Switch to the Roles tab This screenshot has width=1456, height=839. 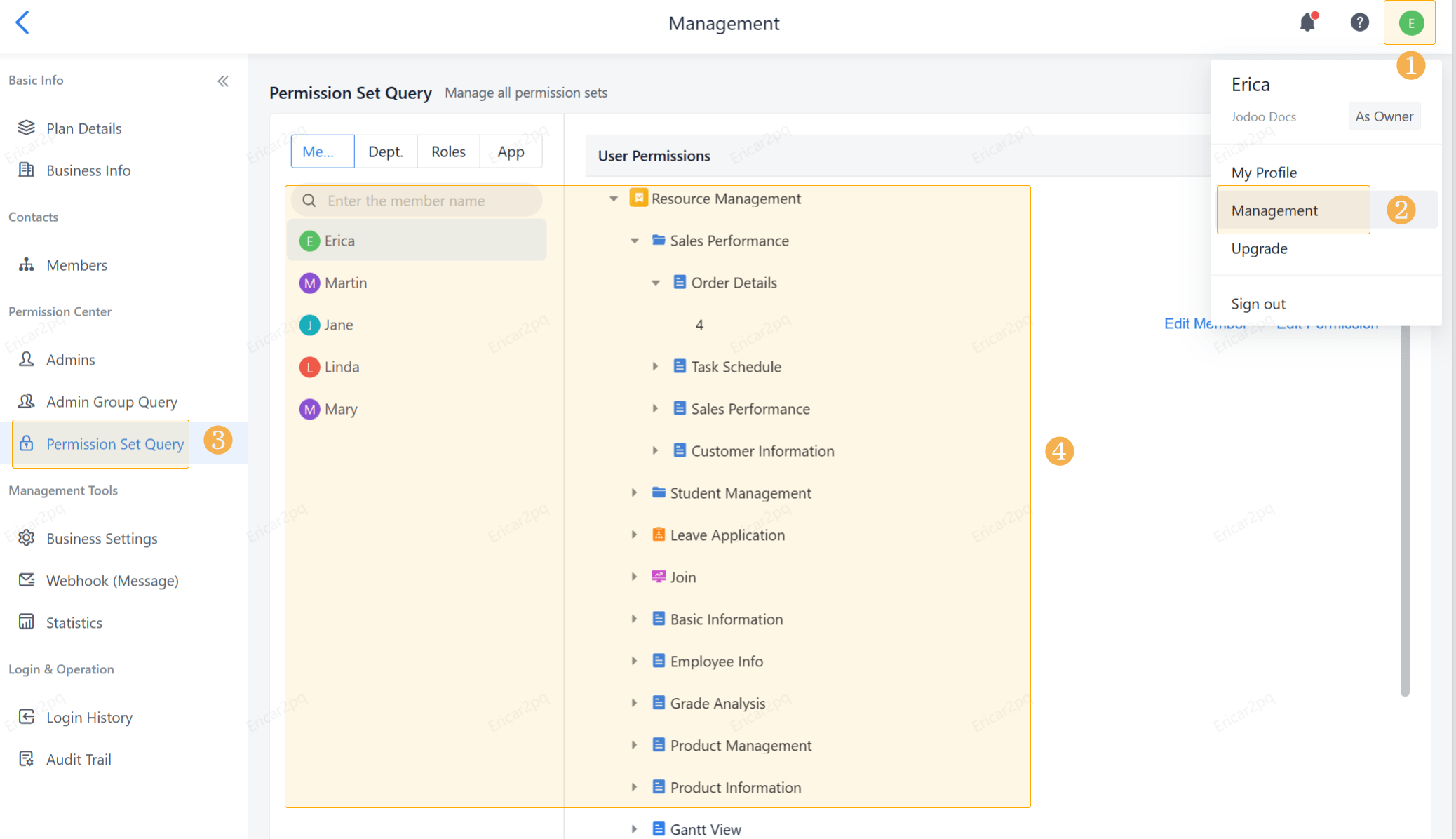pos(448,152)
